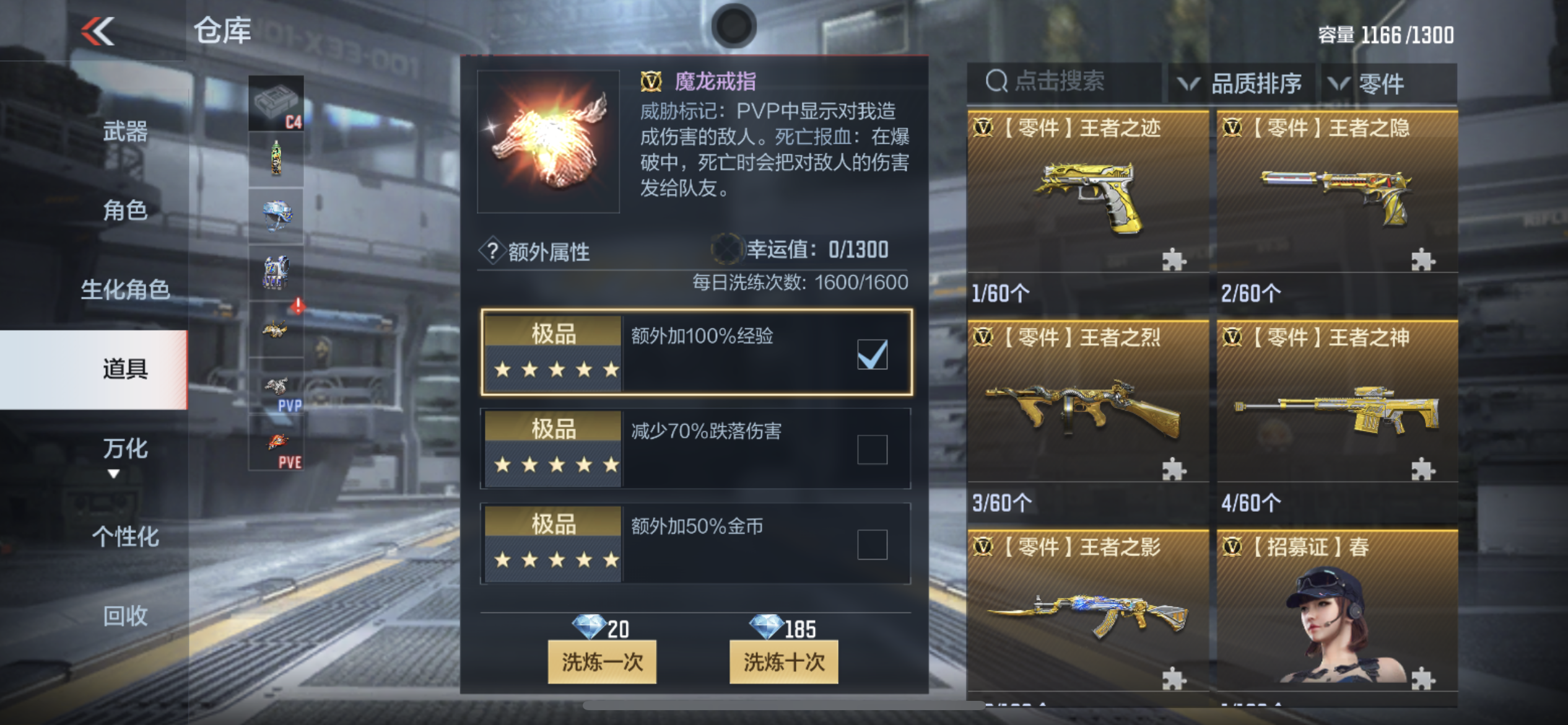The image size is (1568, 725).
Task: Select the spray can item icon
Action: tap(276, 159)
